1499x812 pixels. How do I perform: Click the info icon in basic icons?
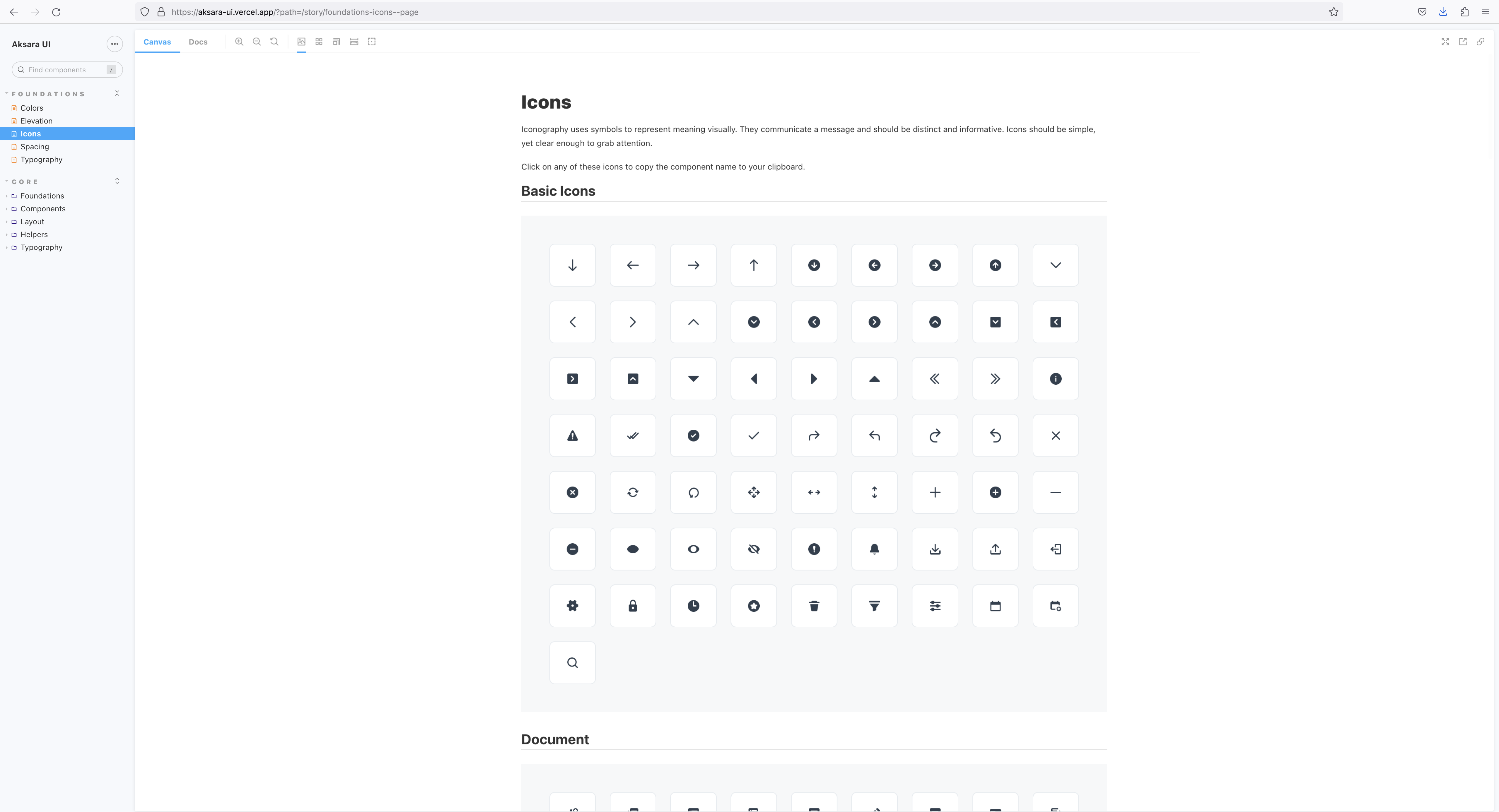point(1055,378)
